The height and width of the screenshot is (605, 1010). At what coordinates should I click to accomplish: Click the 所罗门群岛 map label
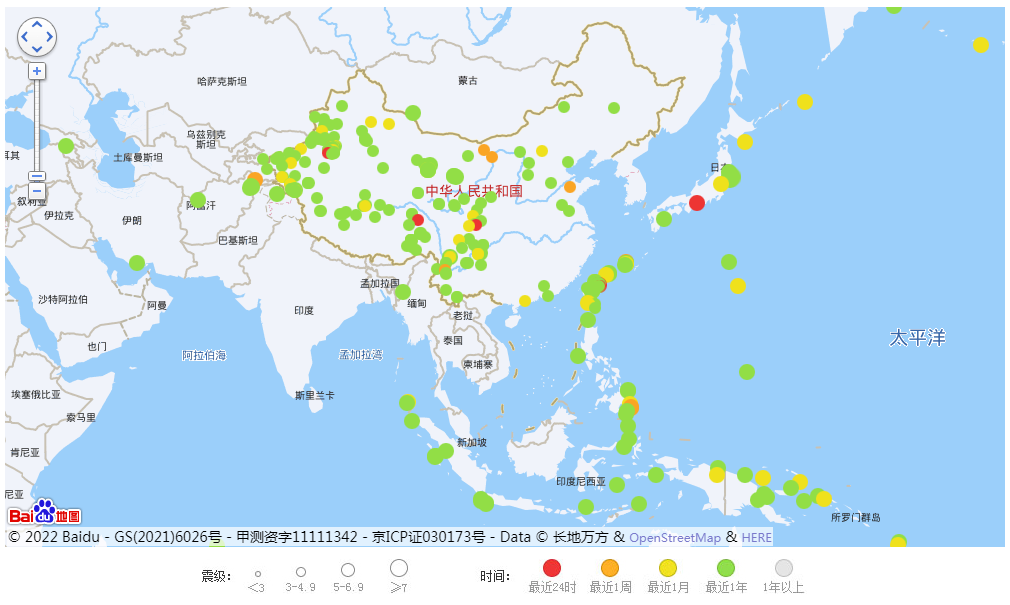(x=855, y=517)
